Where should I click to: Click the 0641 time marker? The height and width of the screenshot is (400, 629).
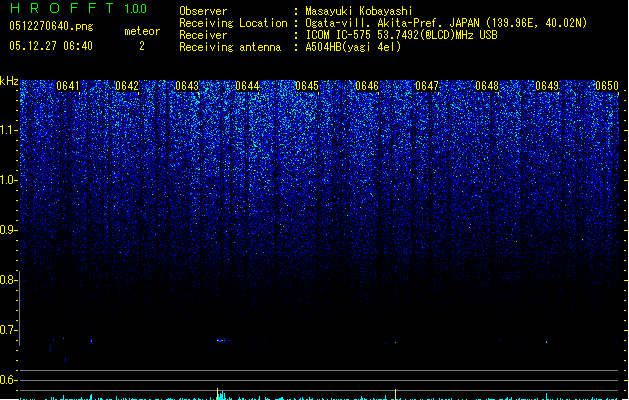pos(68,86)
